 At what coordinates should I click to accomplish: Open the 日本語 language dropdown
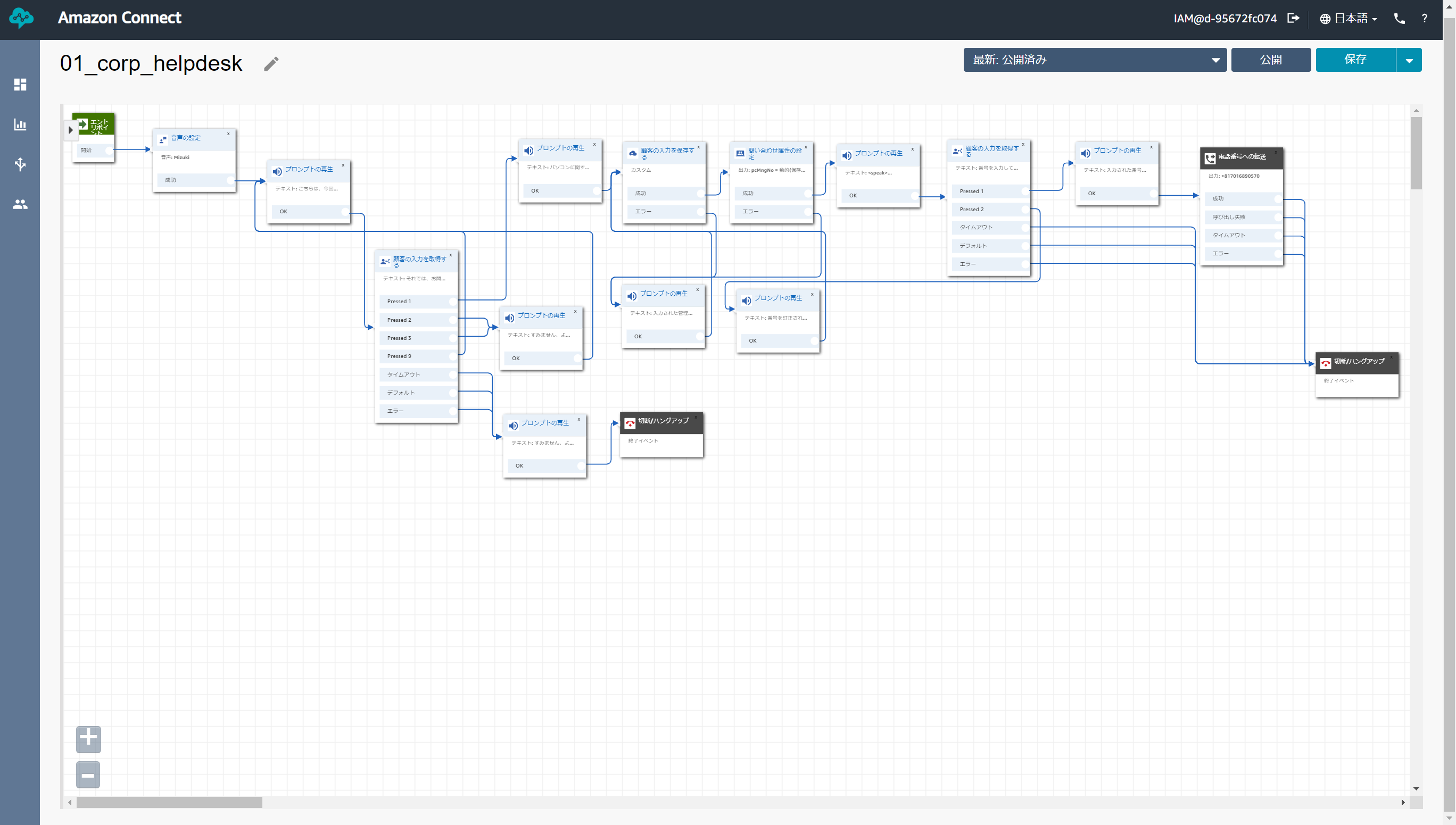(1354, 19)
